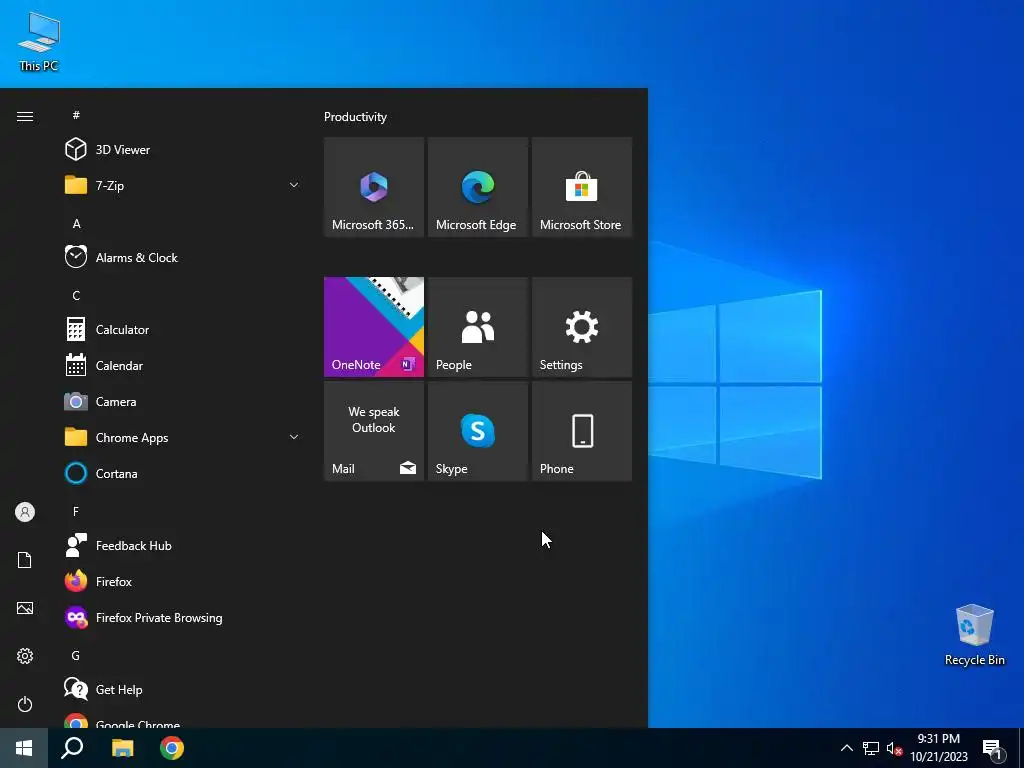Click the Power button in Start sidebar
The image size is (1024, 768).
point(25,704)
